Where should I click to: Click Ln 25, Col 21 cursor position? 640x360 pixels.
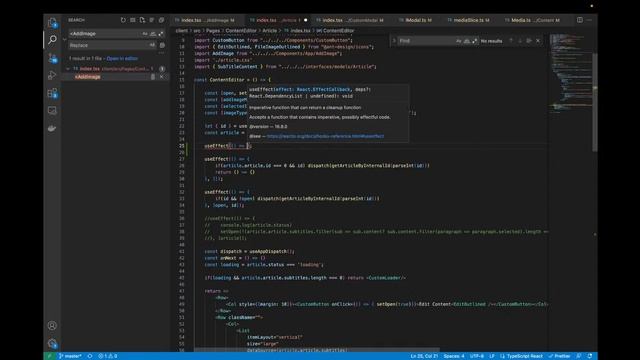[x=424, y=356]
